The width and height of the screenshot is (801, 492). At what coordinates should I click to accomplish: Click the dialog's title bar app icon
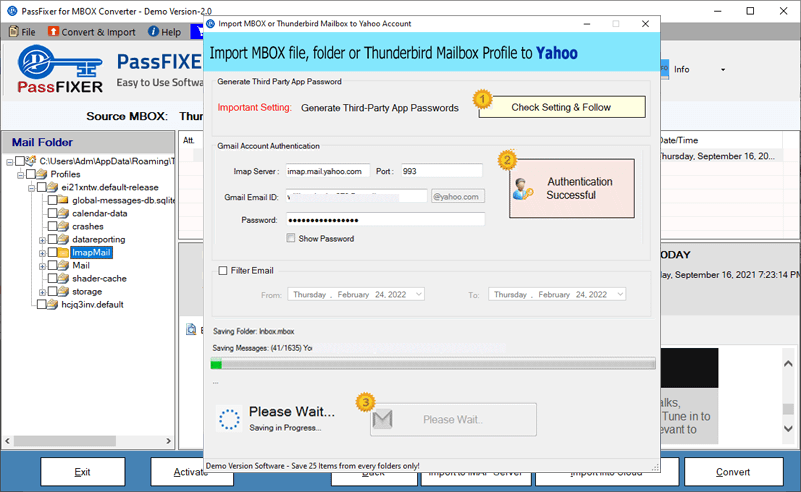(x=210, y=24)
